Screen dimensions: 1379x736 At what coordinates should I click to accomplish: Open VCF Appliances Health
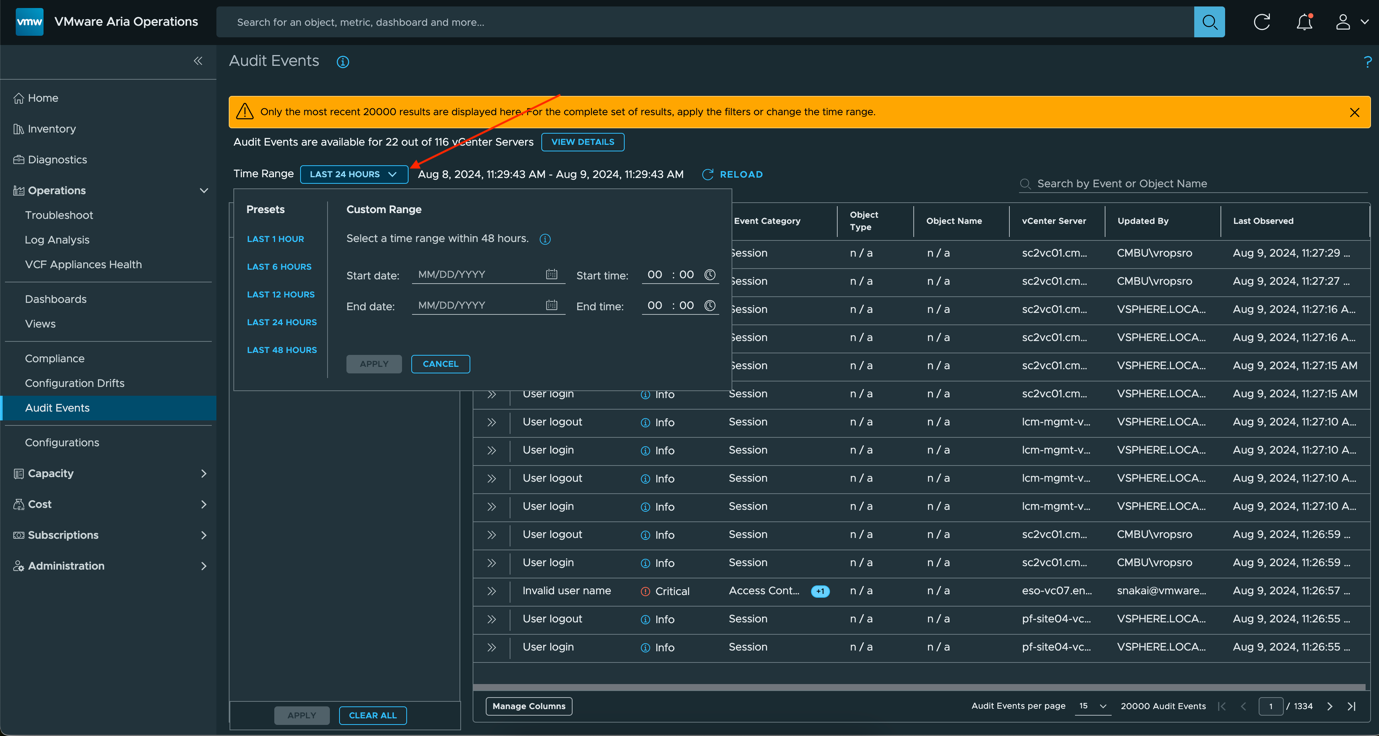tap(83, 264)
